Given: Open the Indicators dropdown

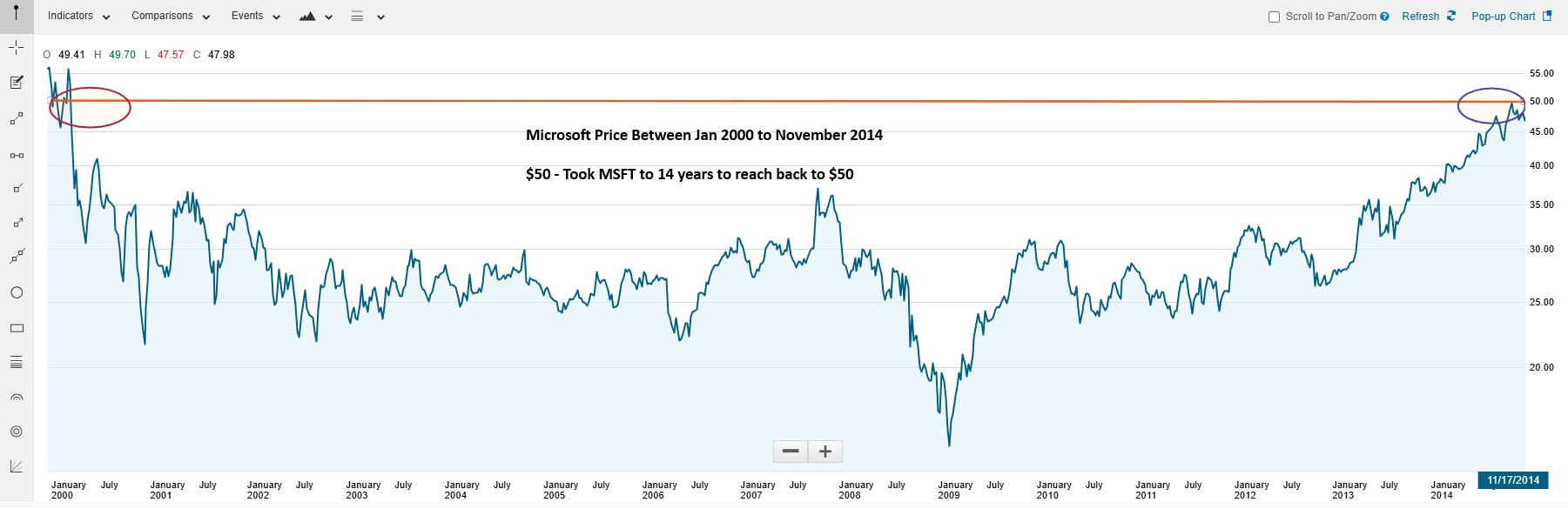Looking at the screenshot, I should tap(78, 17).
